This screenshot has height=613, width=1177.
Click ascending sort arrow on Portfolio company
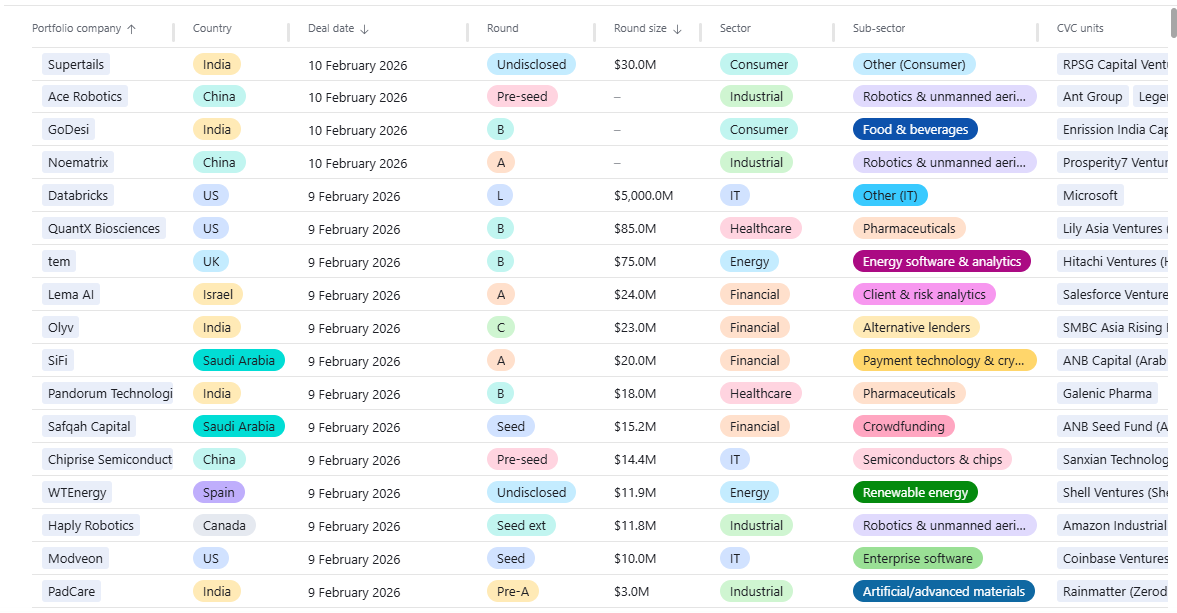131,29
